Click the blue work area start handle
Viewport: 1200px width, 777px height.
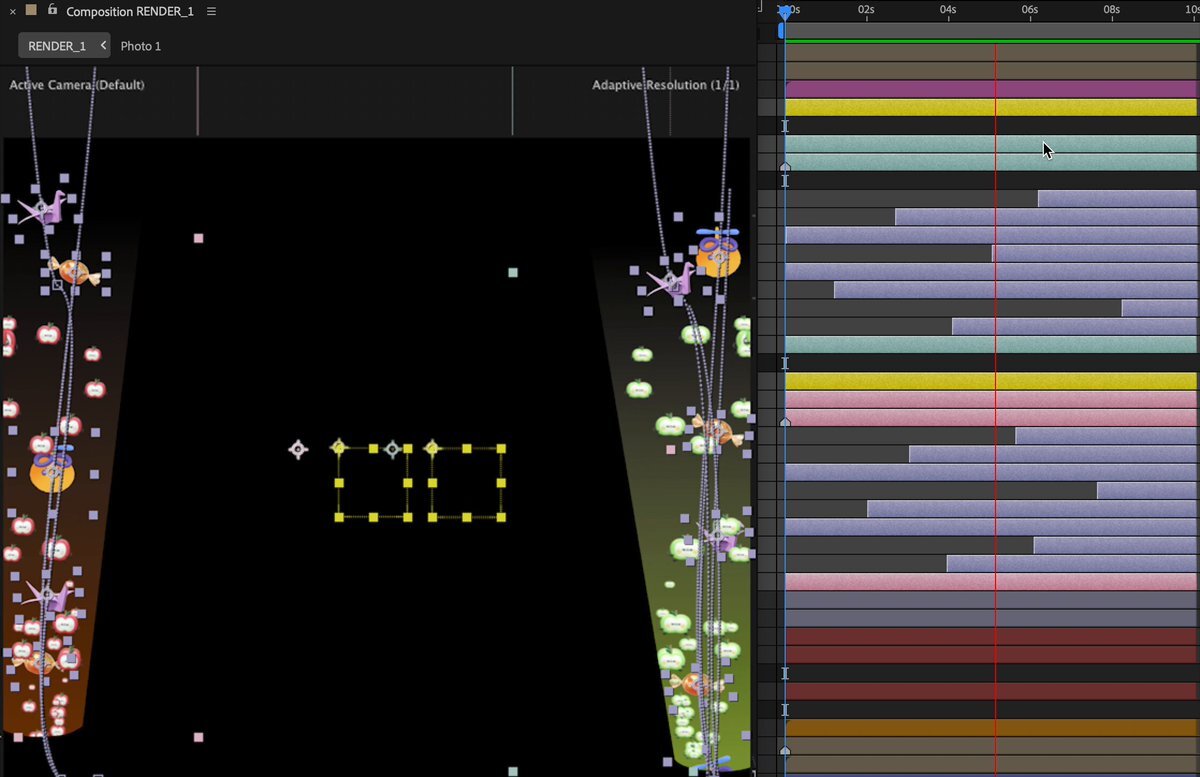coord(781,31)
